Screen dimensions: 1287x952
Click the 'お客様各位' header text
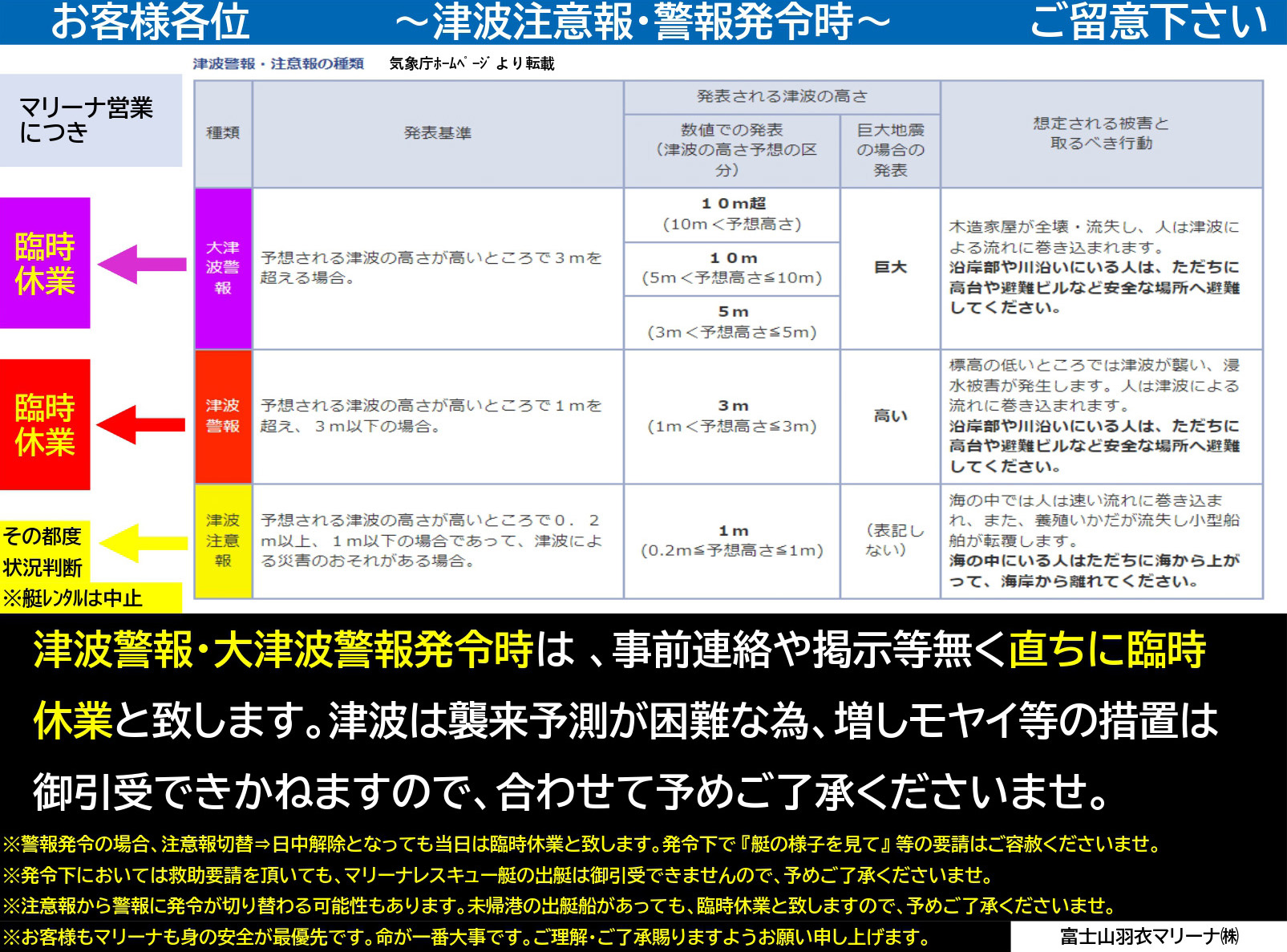[150, 21]
